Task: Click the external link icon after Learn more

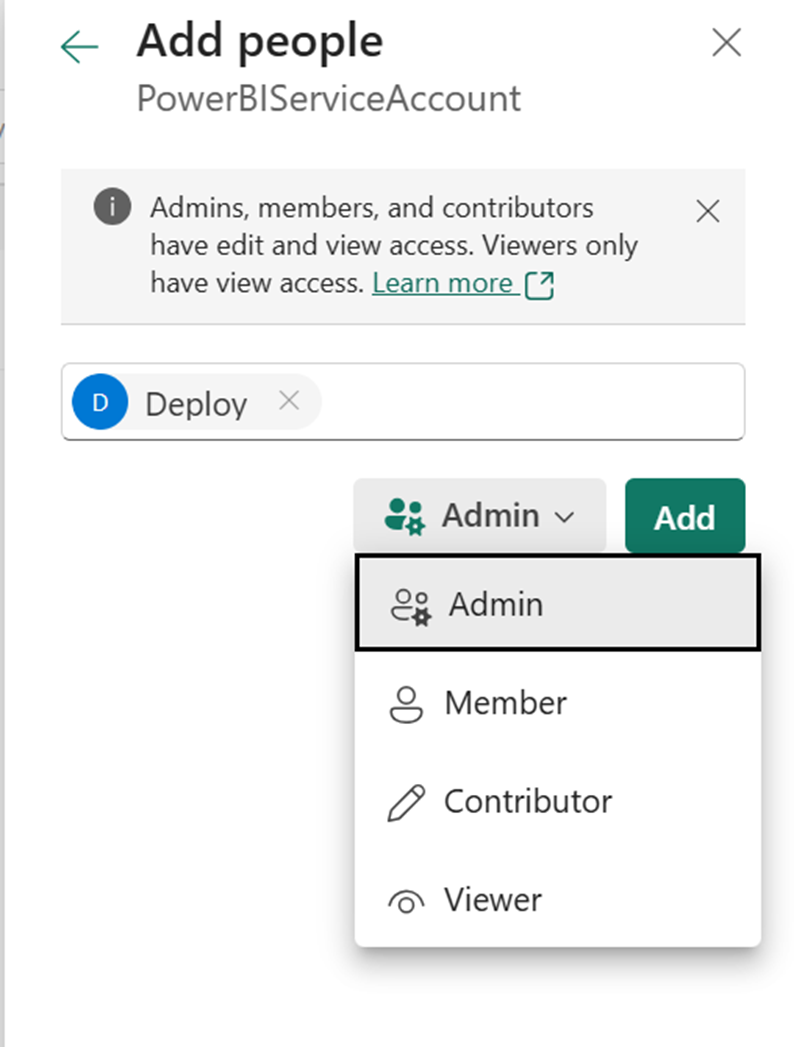Action: [539, 285]
